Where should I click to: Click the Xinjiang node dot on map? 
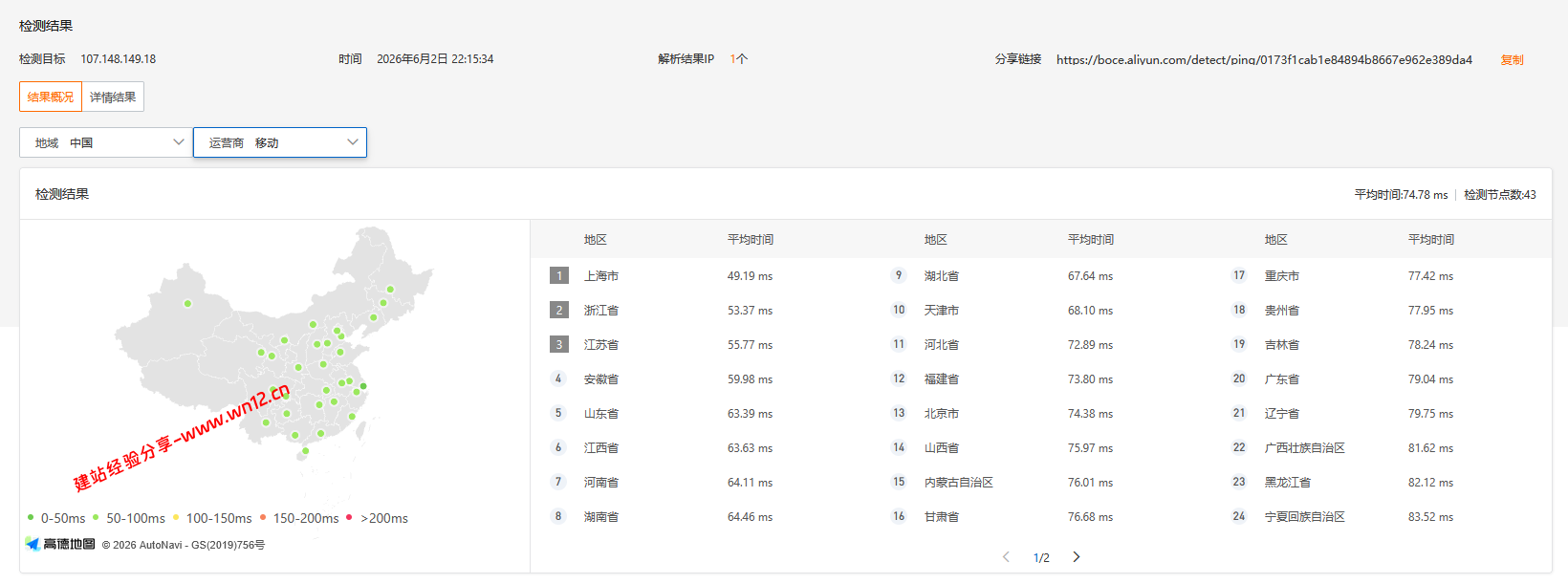(x=187, y=303)
